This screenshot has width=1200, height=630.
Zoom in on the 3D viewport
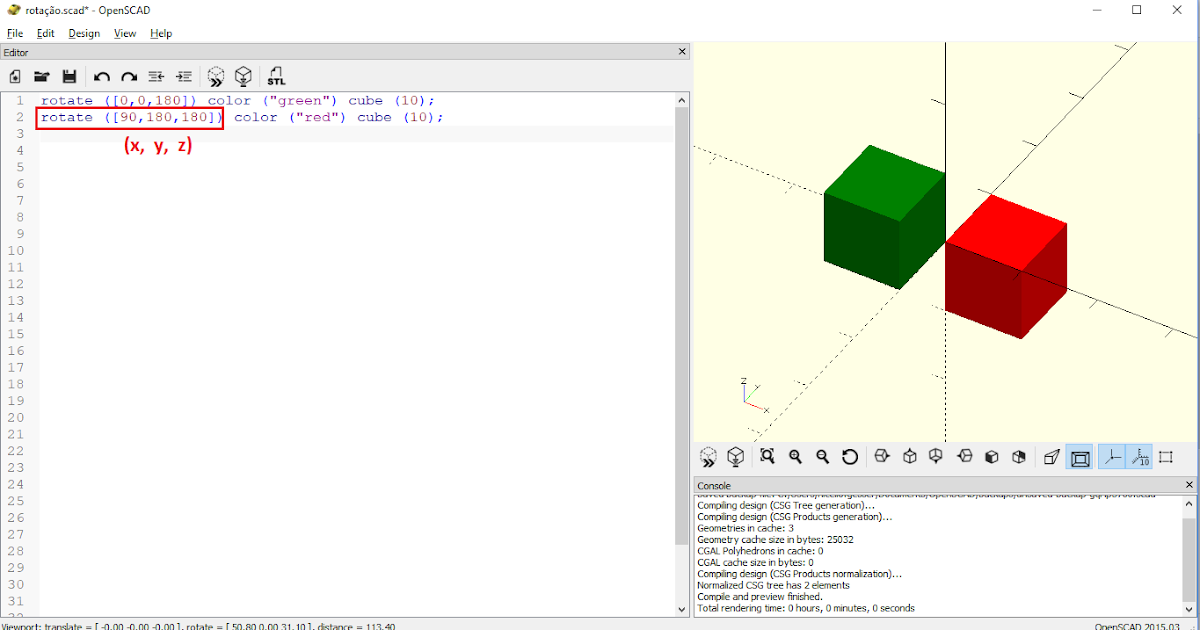[795, 456]
